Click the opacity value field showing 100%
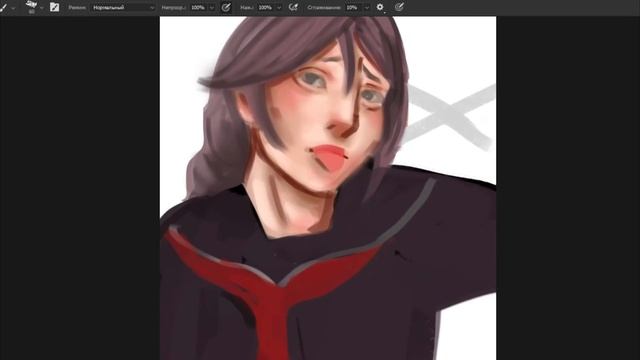The height and width of the screenshot is (360, 640). point(198,7)
